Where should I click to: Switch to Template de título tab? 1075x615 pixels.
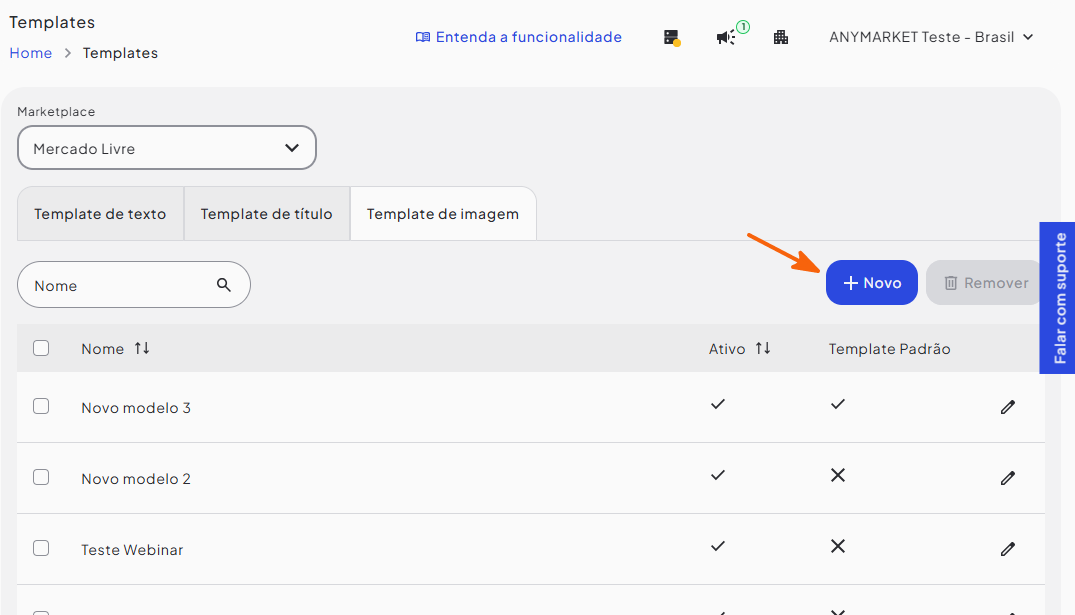(267, 214)
